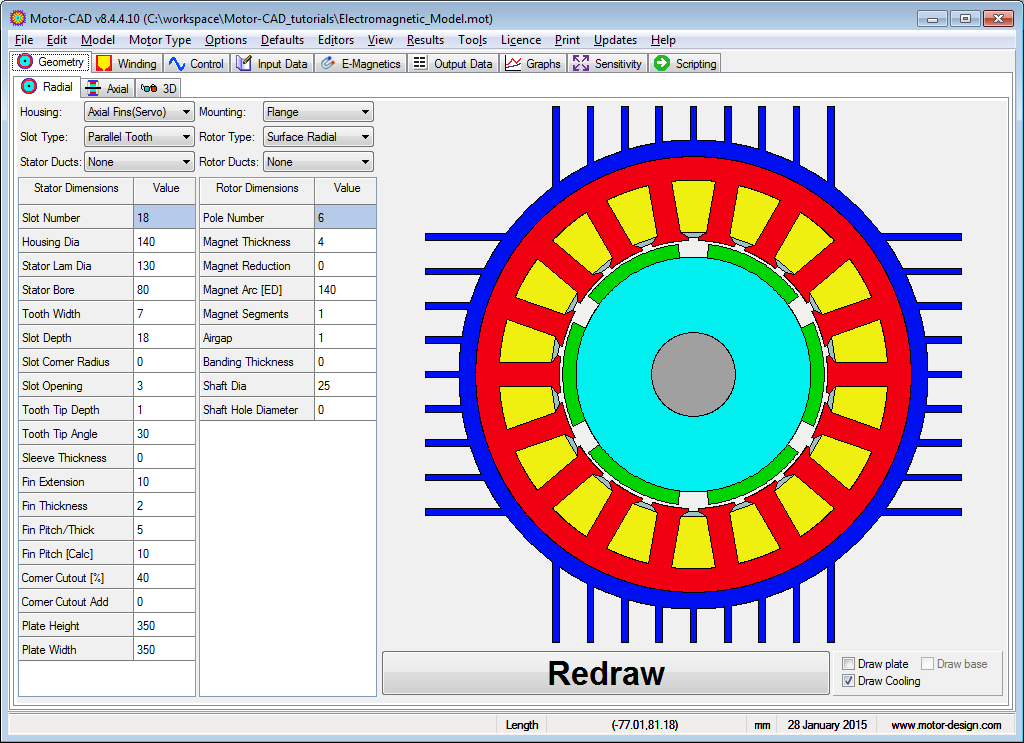Expand the Slot Type dropdown

[139, 137]
